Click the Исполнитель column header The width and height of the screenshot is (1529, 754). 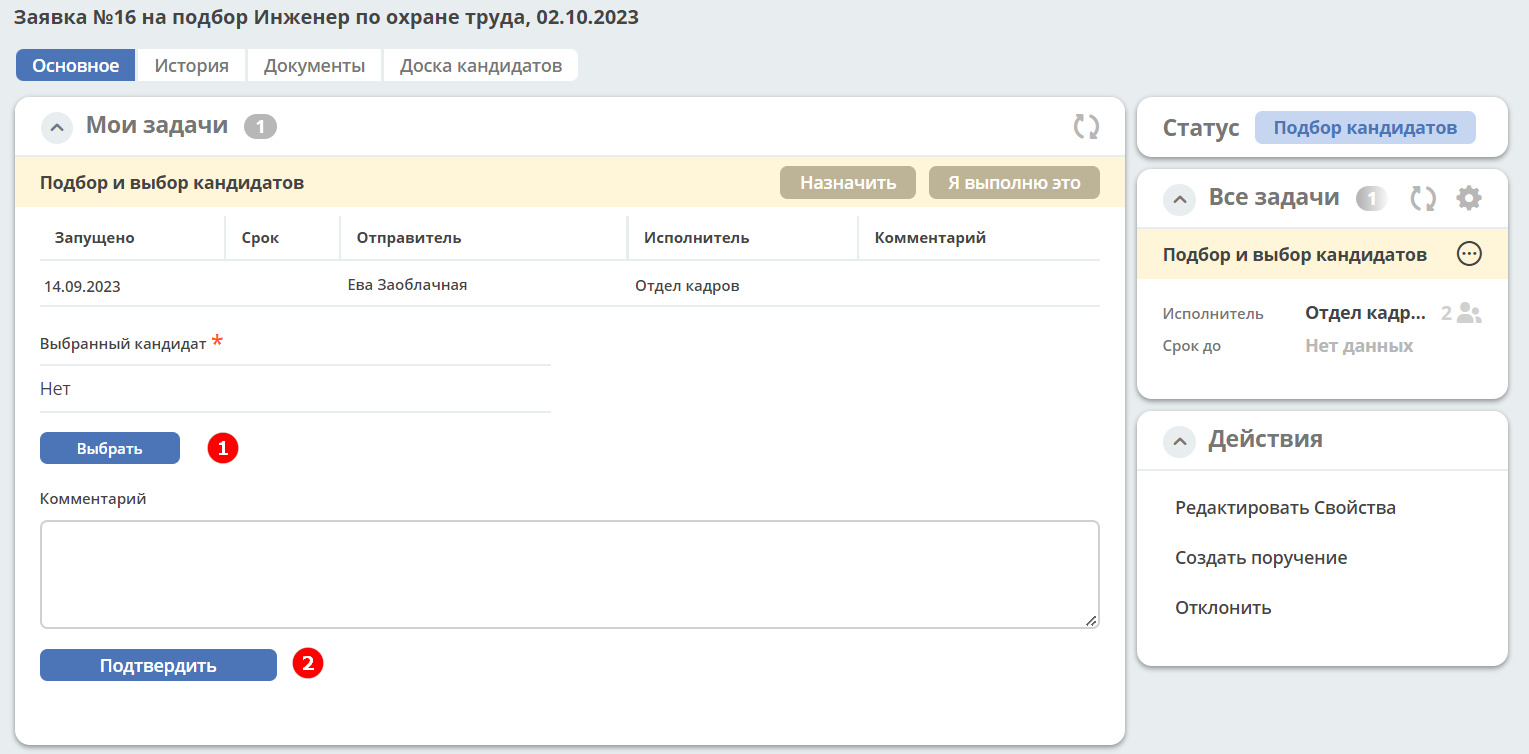click(697, 238)
